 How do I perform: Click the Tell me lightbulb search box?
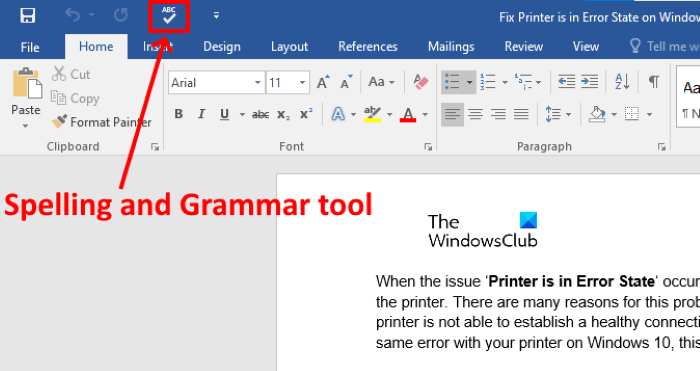point(664,46)
